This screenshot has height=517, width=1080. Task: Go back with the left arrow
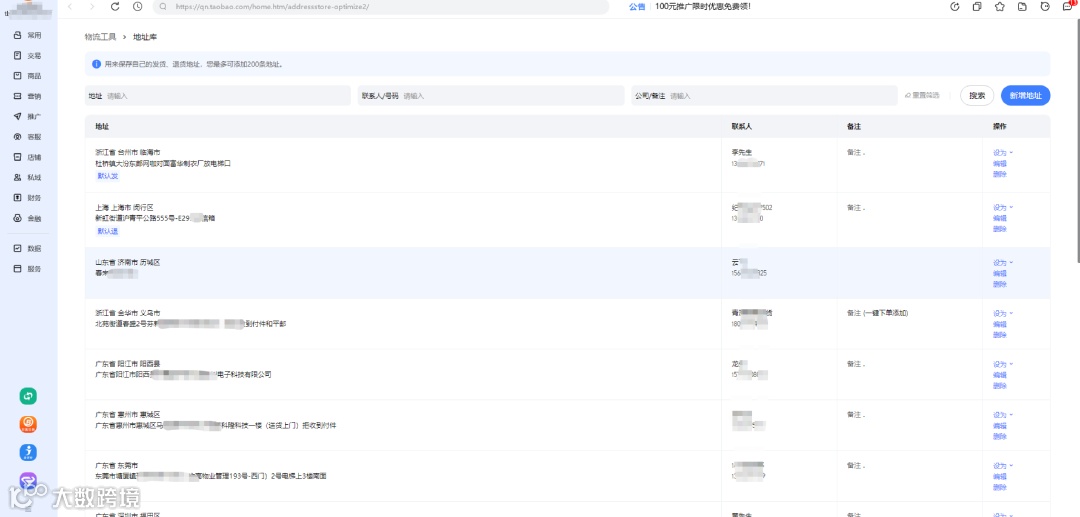[x=70, y=6]
